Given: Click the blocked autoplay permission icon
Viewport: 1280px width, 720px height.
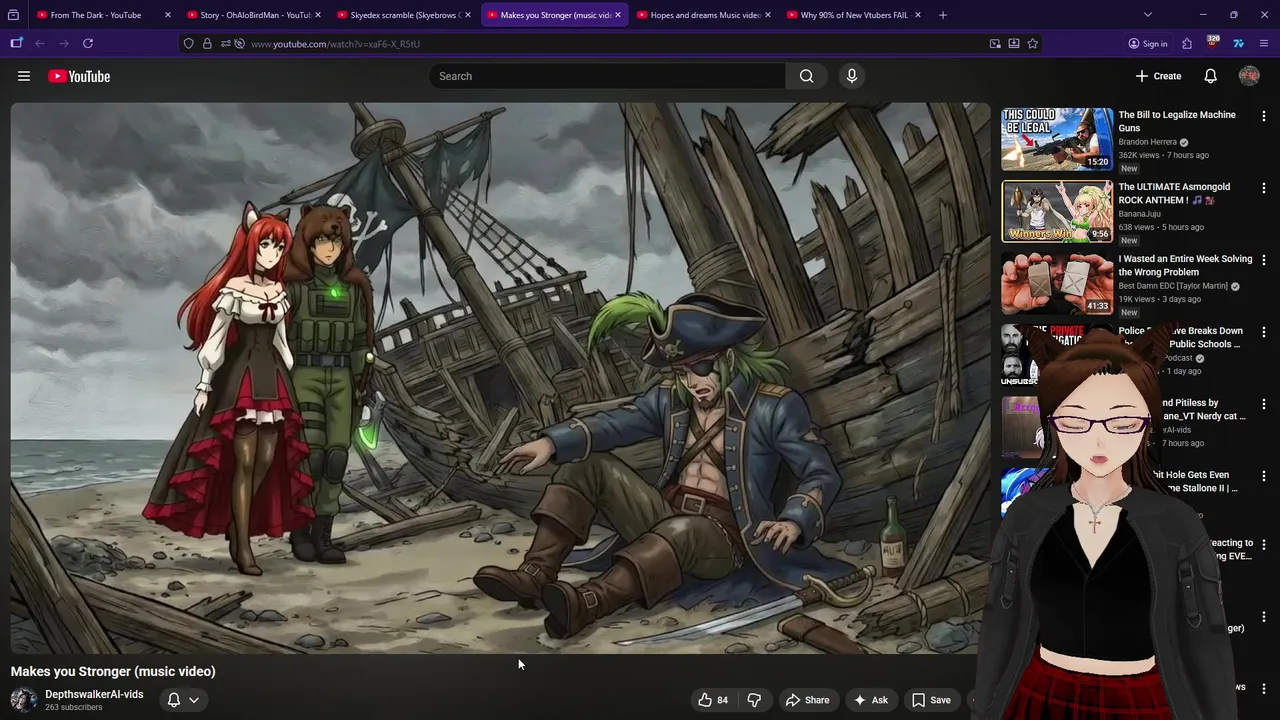Looking at the screenshot, I should (240, 44).
